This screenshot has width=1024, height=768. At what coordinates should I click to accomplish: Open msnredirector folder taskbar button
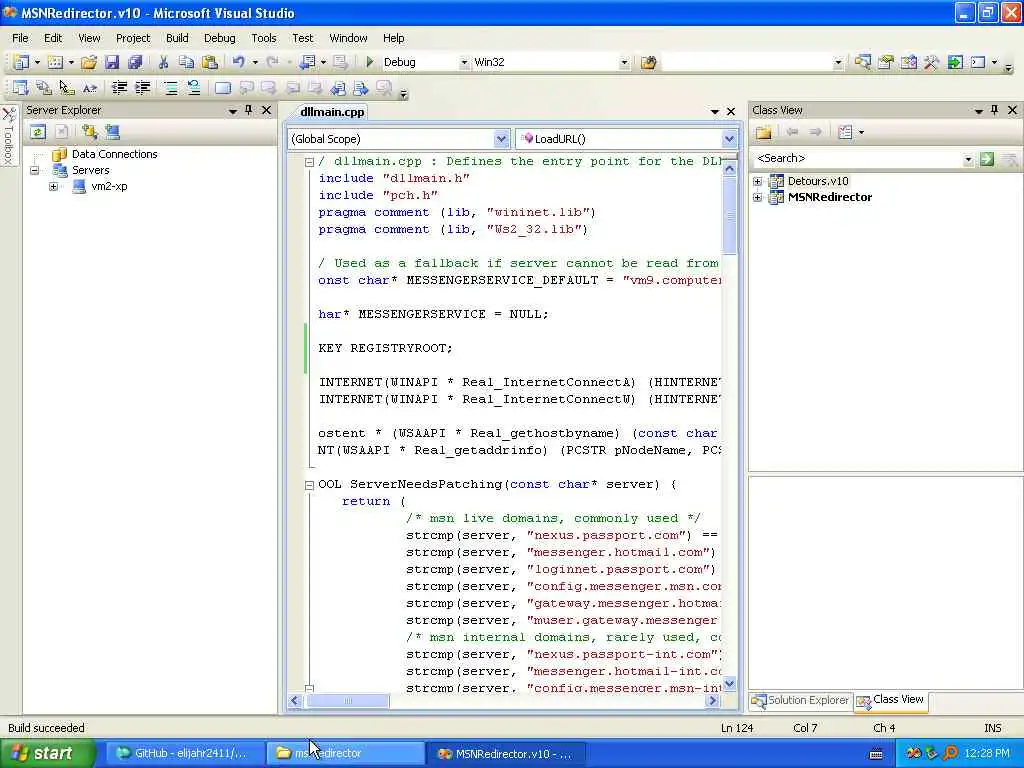pyautogui.click(x=345, y=753)
